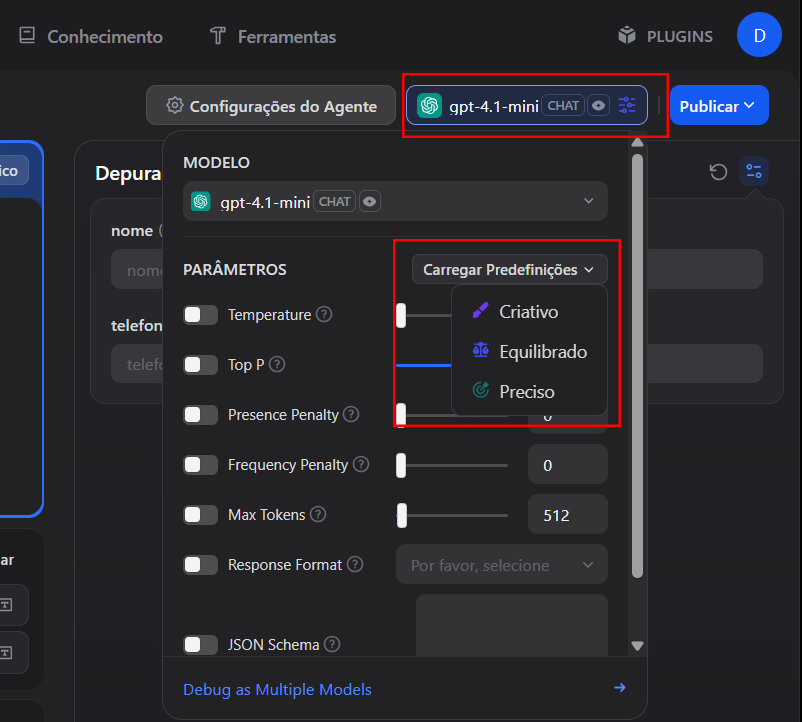
Task: Click the parameters panel scrollbar thumb
Action: [x=637, y=366]
